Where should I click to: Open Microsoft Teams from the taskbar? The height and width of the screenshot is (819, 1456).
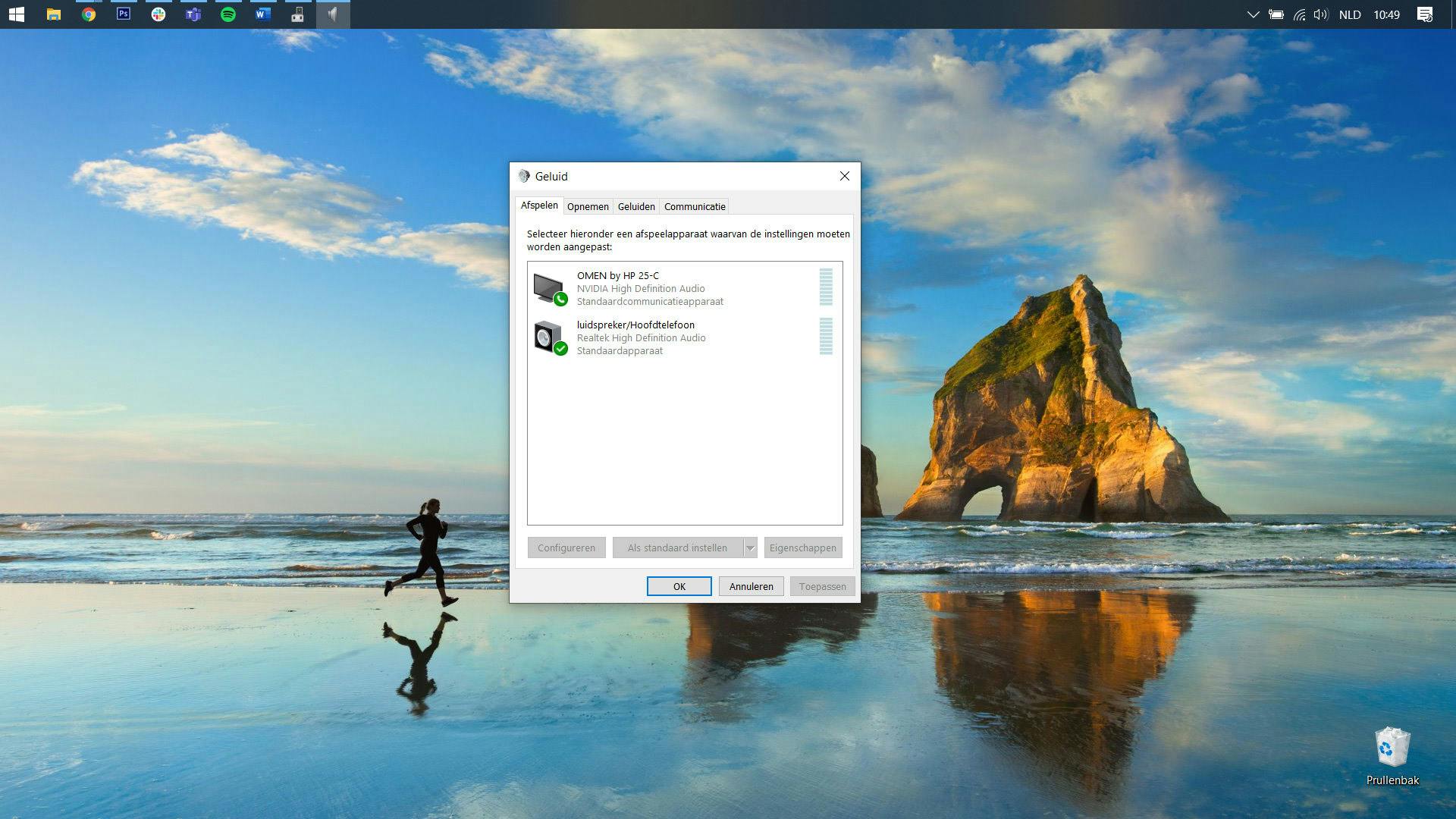coord(193,14)
